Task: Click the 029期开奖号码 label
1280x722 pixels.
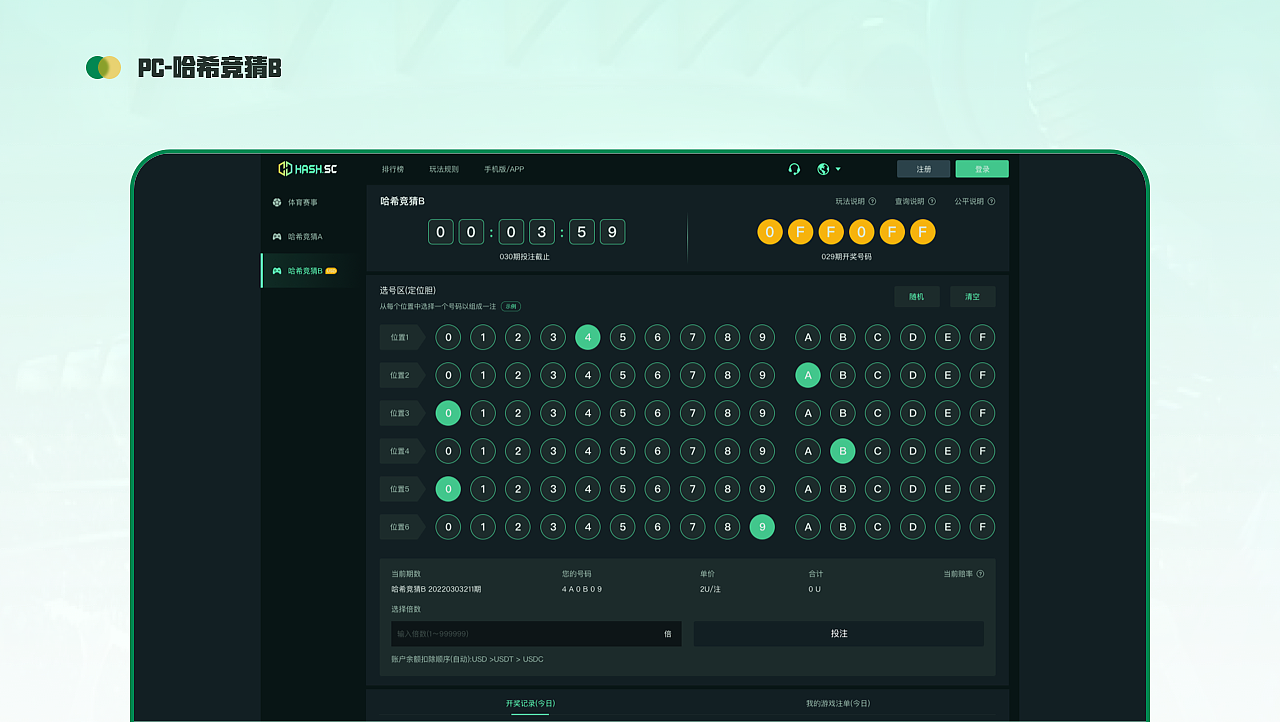Action: pyautogui.click(x=846, y=257)
